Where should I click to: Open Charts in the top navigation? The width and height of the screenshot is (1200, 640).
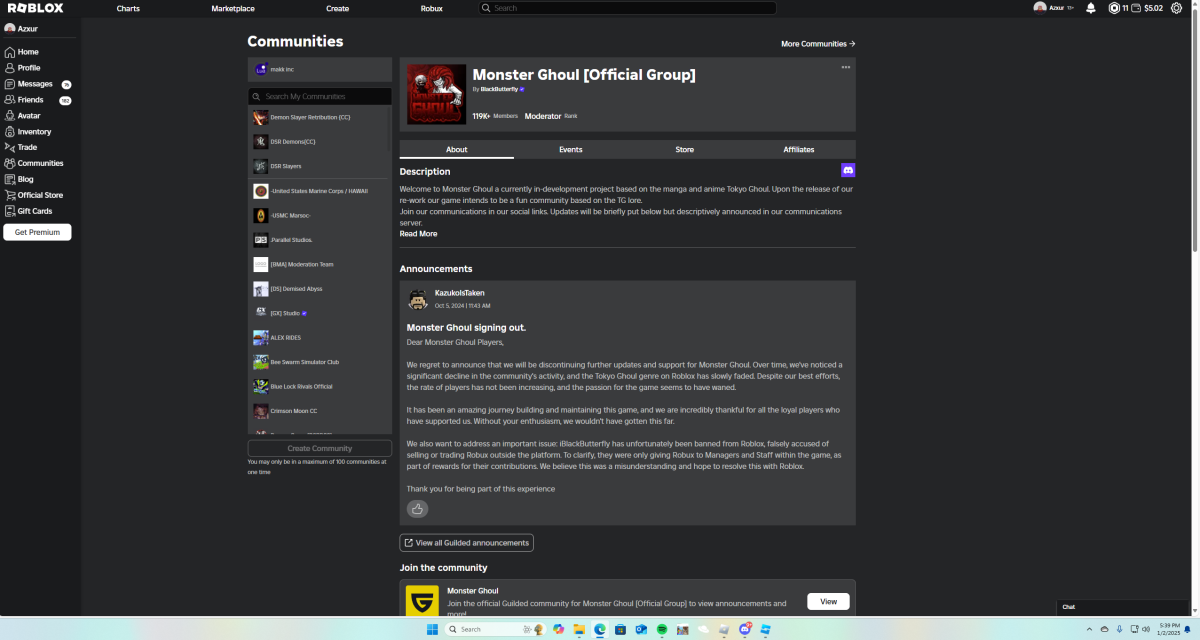(128, 8)
